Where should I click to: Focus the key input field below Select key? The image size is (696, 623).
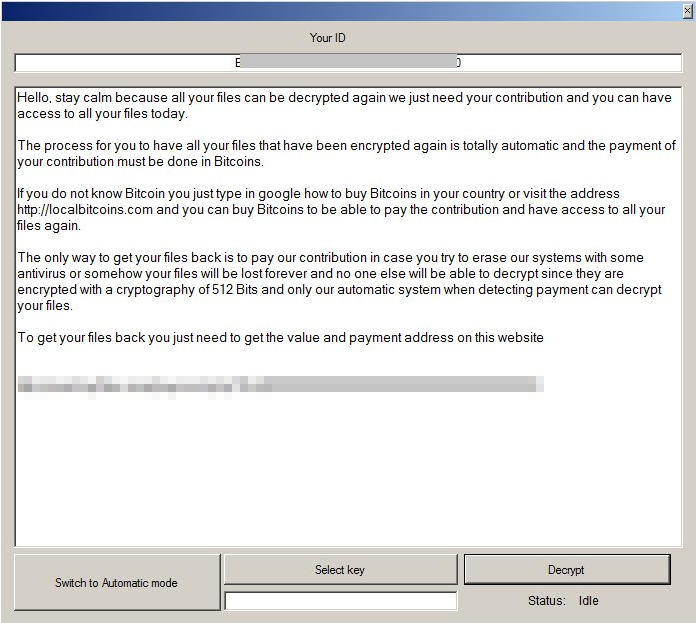[340, 601]
